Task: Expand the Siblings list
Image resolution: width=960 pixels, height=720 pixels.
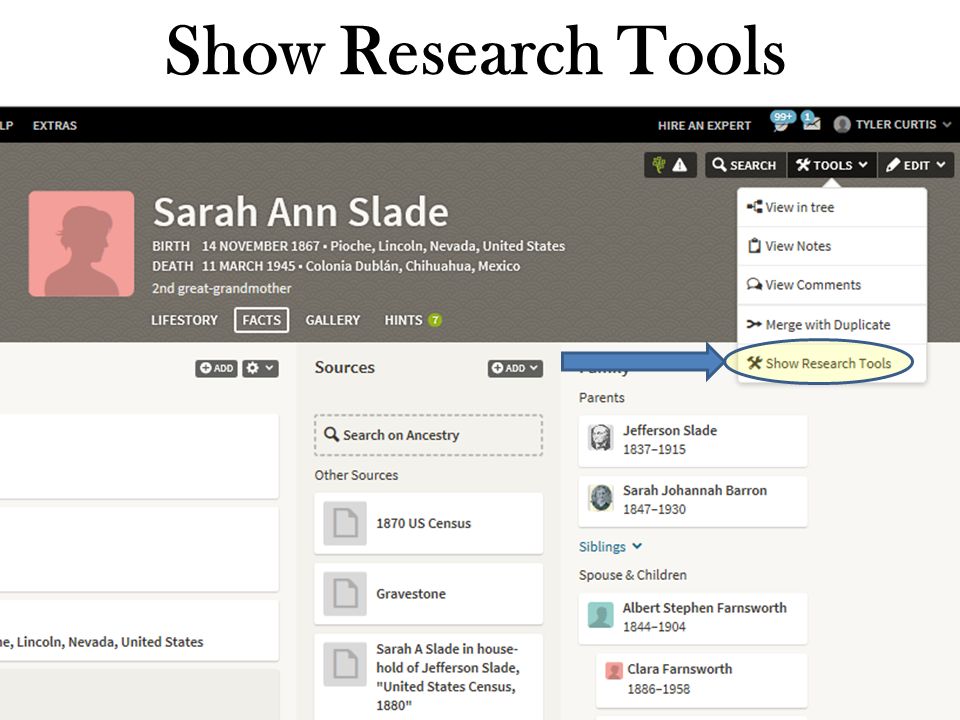Action: tap(610, 547)
